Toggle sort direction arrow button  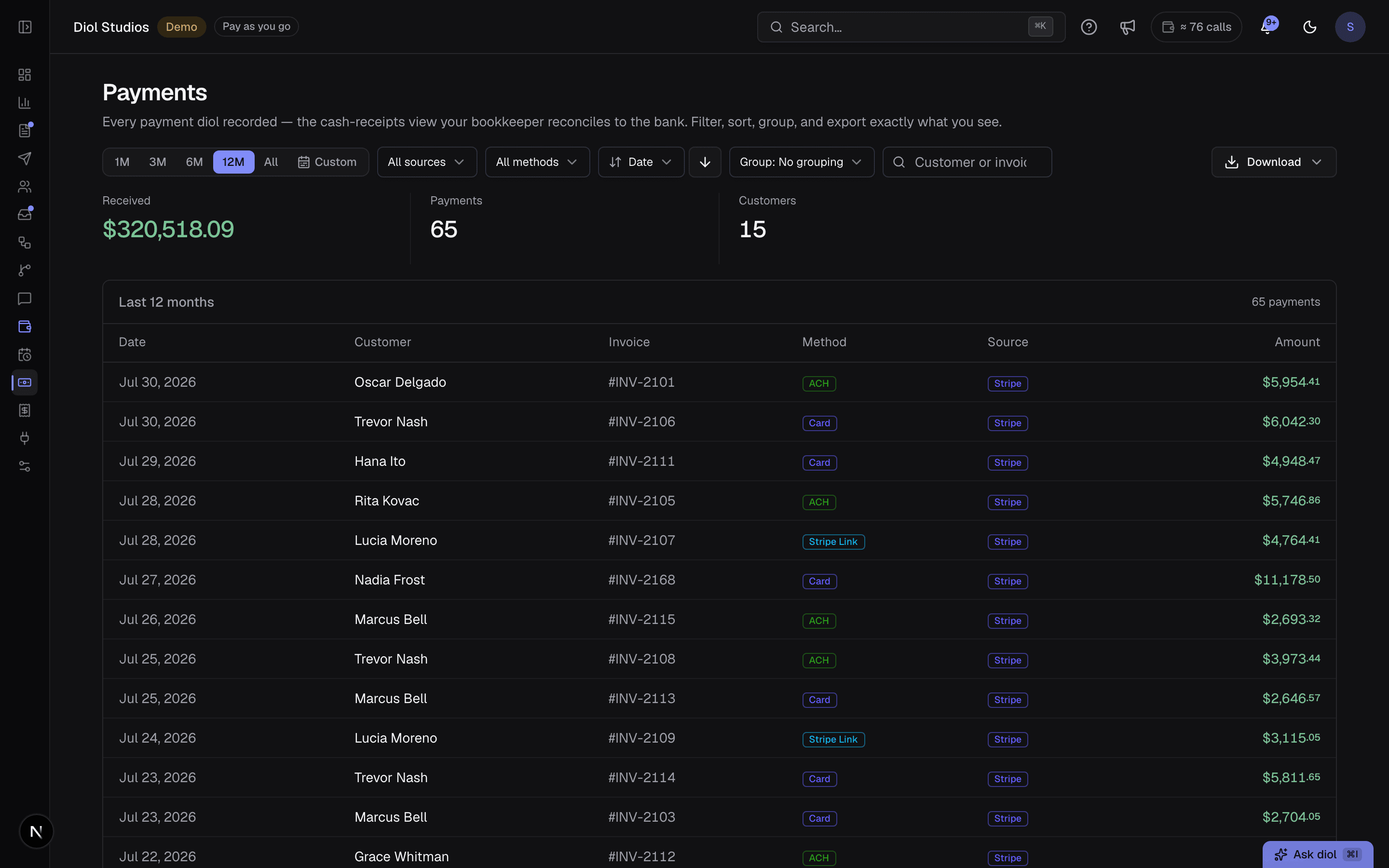coord(705,162)
